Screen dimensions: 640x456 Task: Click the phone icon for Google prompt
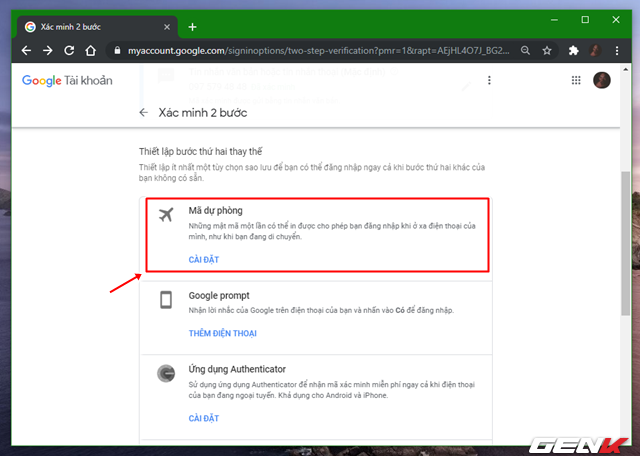(x=166, y=300)
